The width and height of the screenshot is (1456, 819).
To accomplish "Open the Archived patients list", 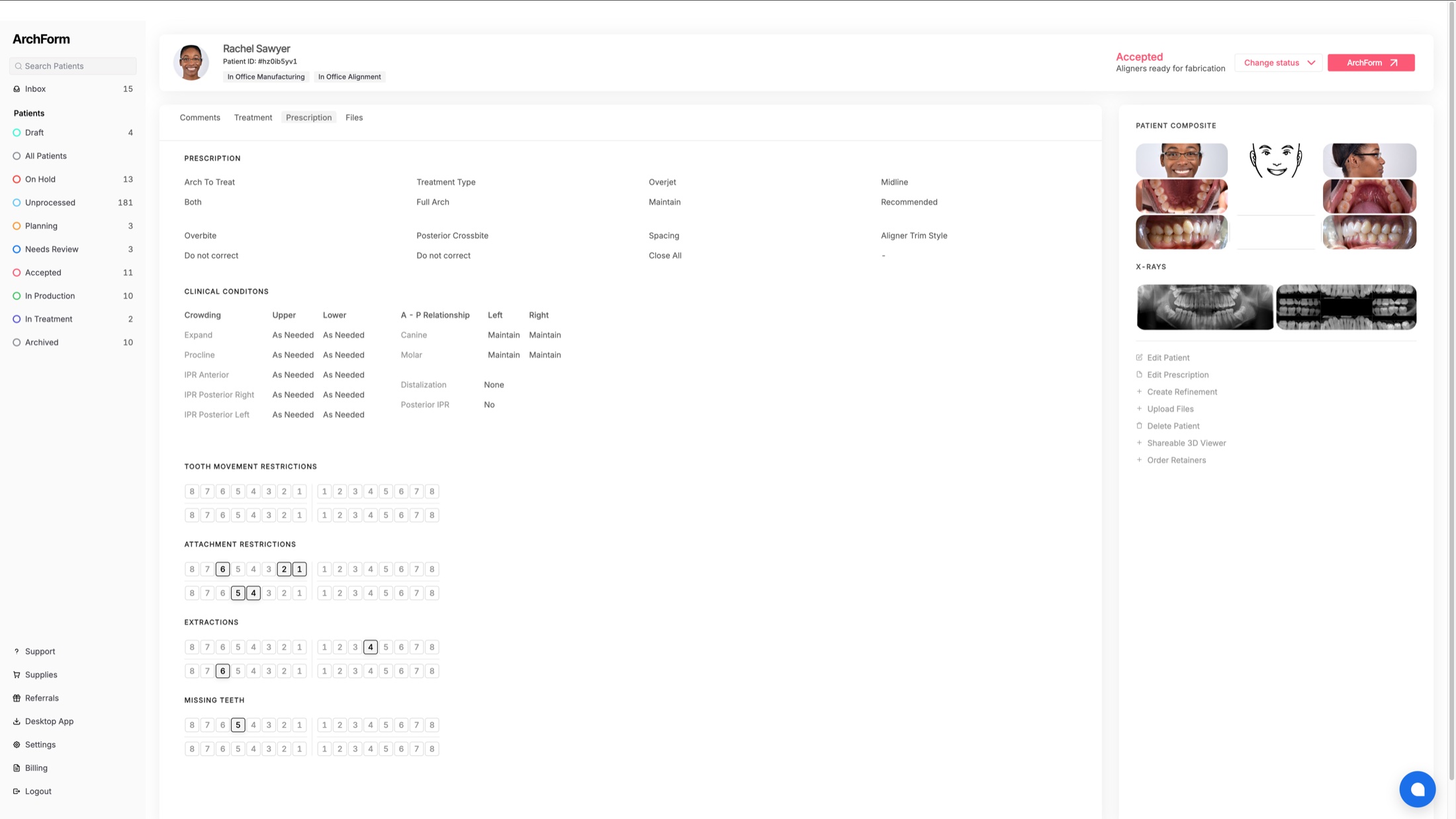I will click(x=41, y=342).
